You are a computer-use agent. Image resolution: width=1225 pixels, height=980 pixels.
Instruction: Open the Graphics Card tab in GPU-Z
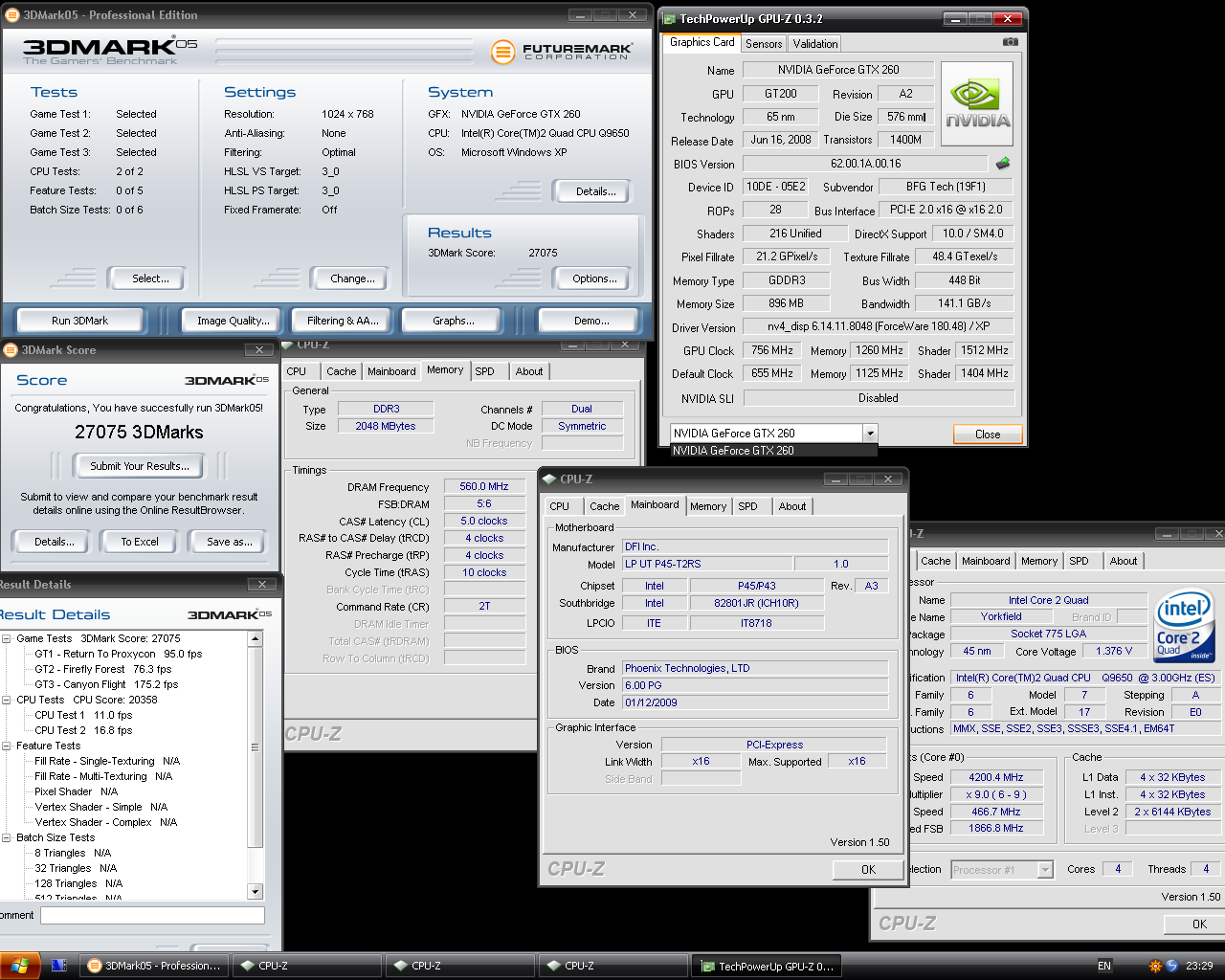pyautogui.click(x=702, y=42)
